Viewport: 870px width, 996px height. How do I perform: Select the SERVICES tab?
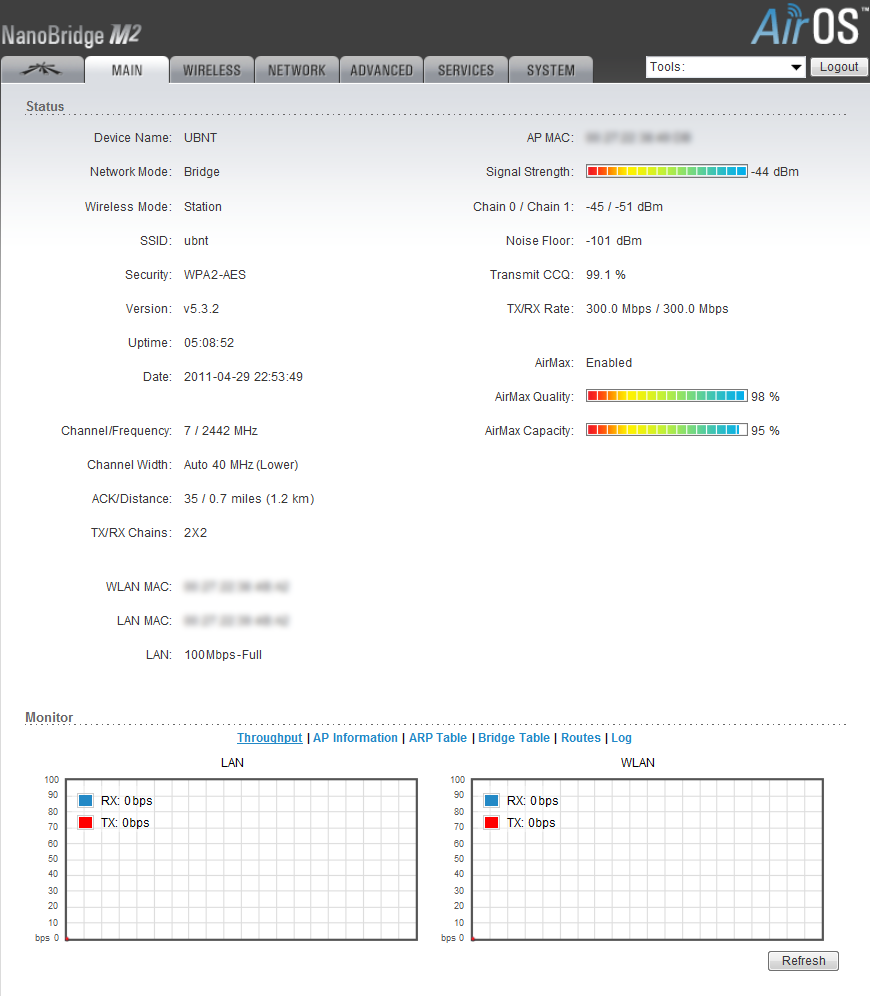[466, 70]
